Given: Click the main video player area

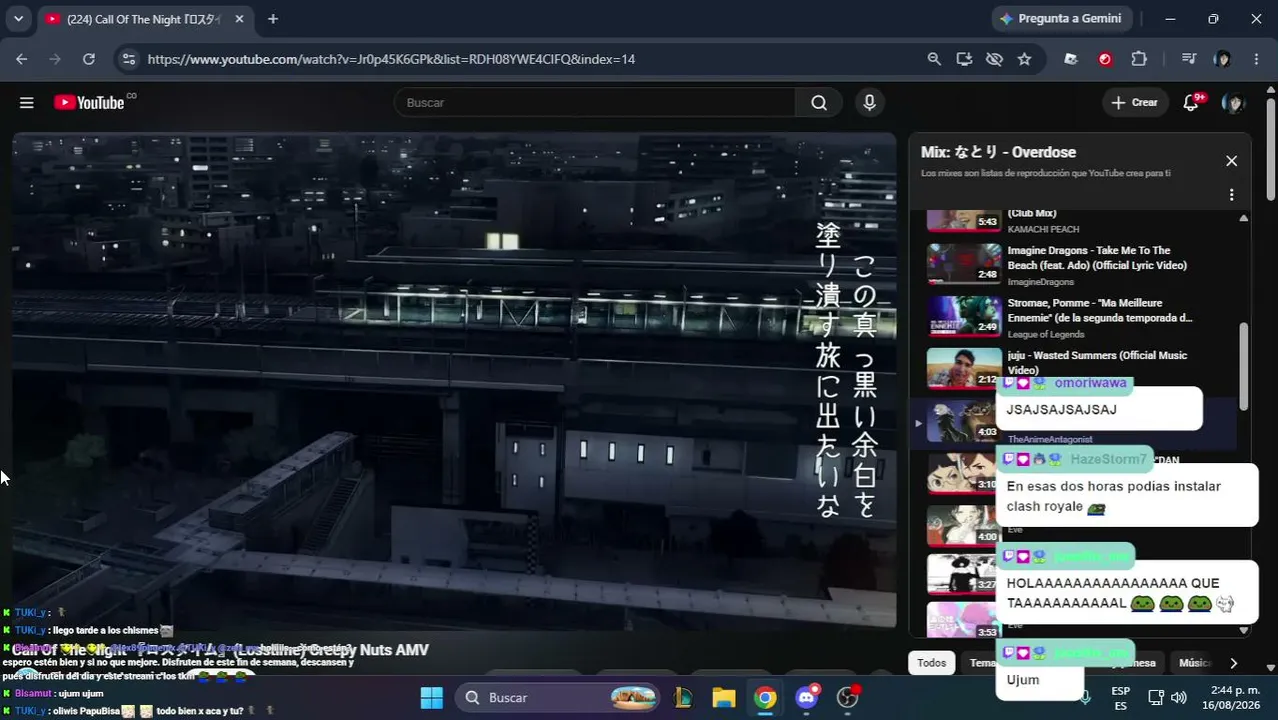Looking at the screenshot, I should click(454, 380).
